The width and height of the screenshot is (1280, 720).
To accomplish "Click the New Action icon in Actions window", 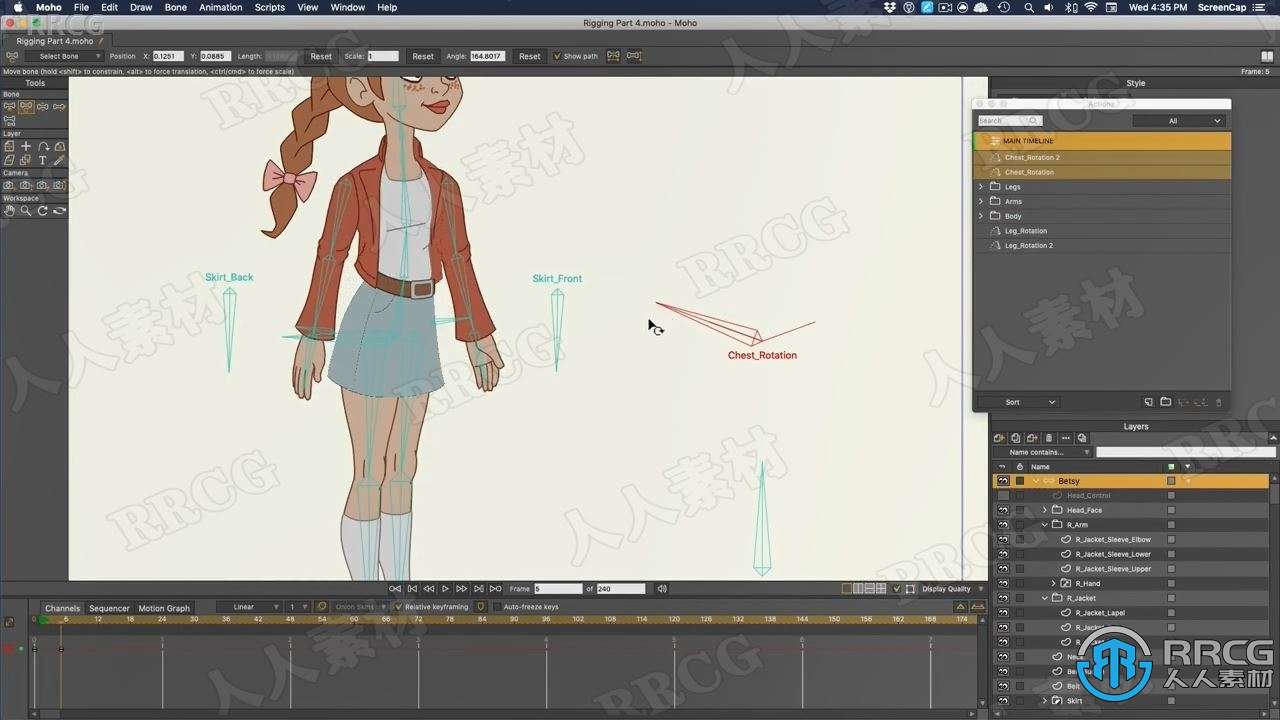I will (1149, 402).
